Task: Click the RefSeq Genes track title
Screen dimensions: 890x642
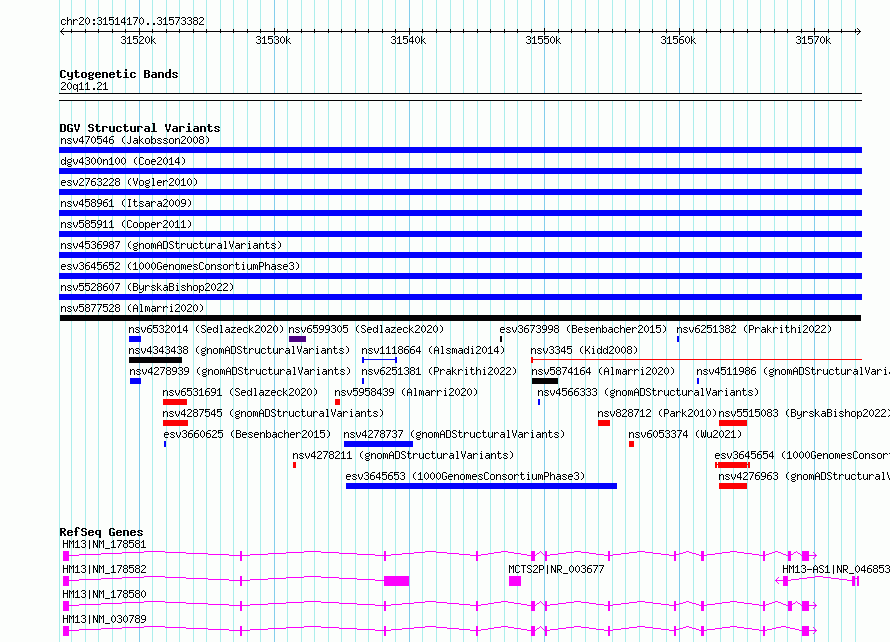Action: (x=101, y=532)
